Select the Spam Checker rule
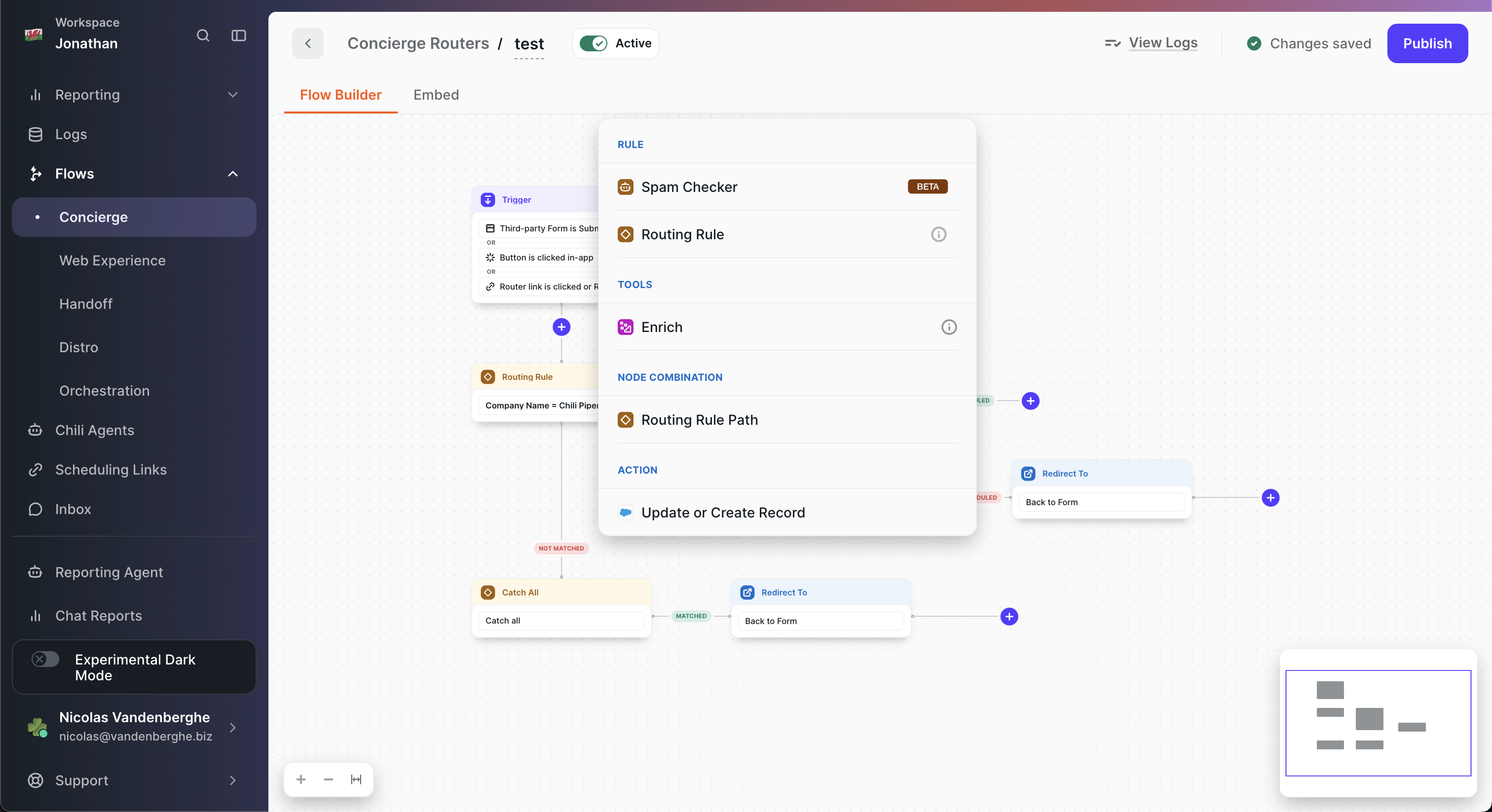Image resolution: width=1492 pixels, height=812 pixels. tap(689, 186)
